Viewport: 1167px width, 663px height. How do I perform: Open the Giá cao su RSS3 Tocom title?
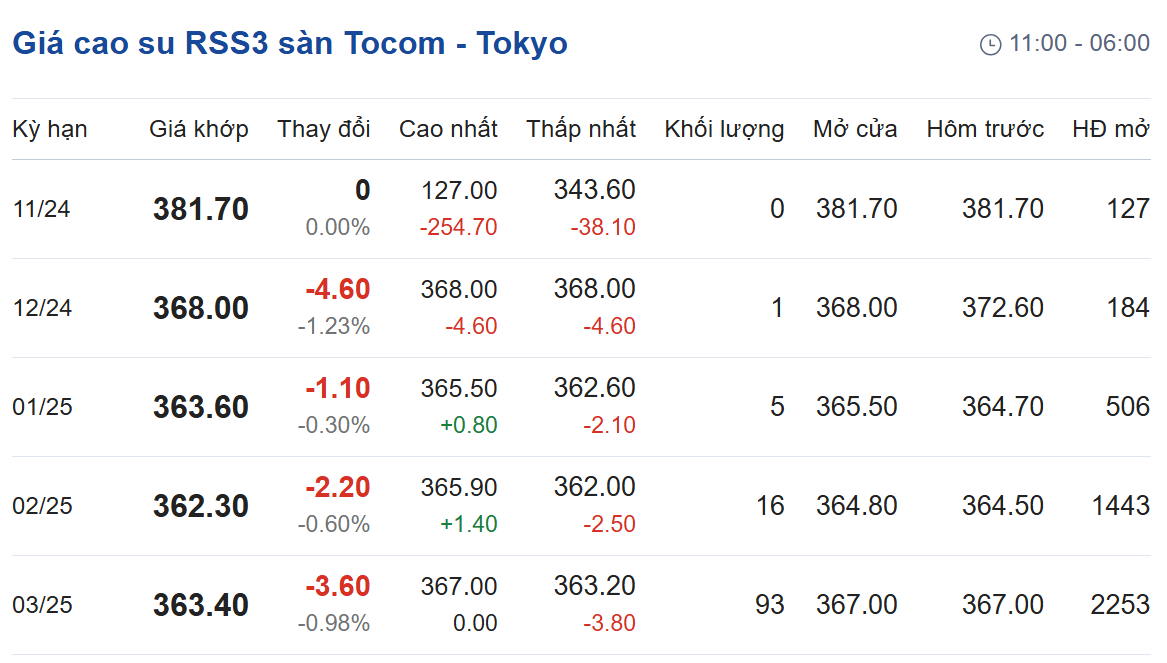(290, 43)
